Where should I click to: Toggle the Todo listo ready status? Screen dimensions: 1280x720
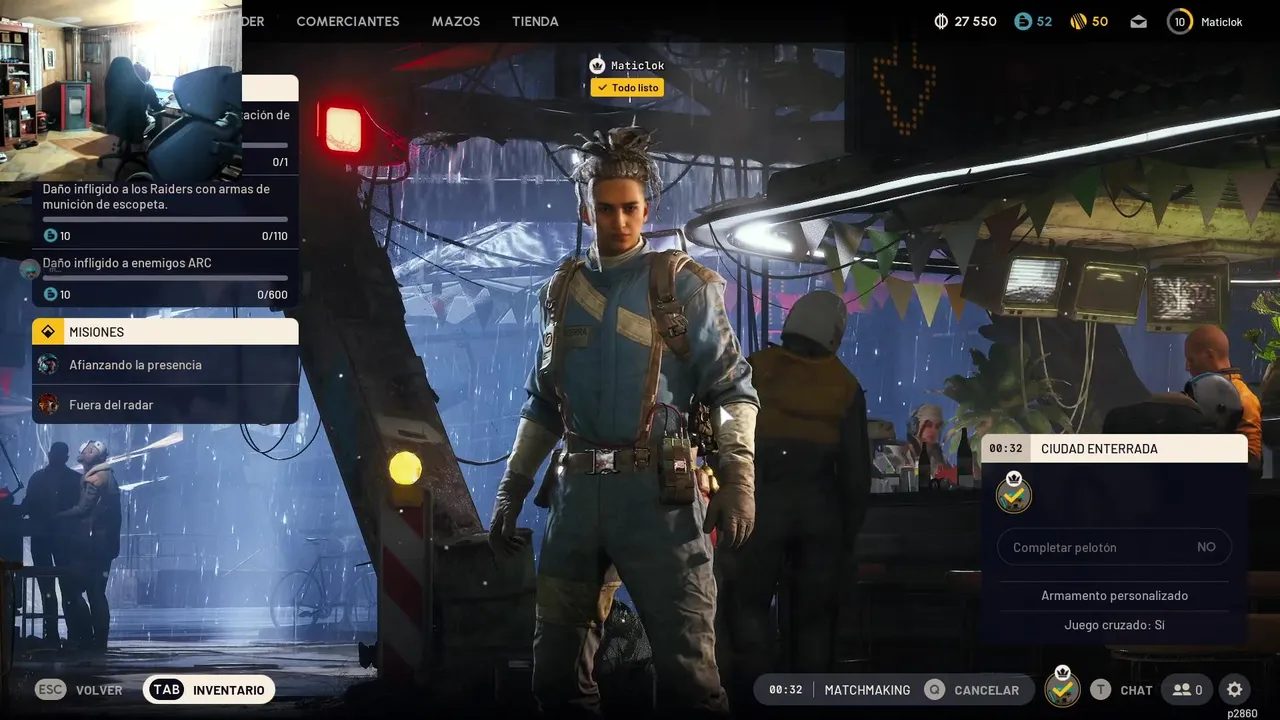pyautogui.click(x=627, y=88)
